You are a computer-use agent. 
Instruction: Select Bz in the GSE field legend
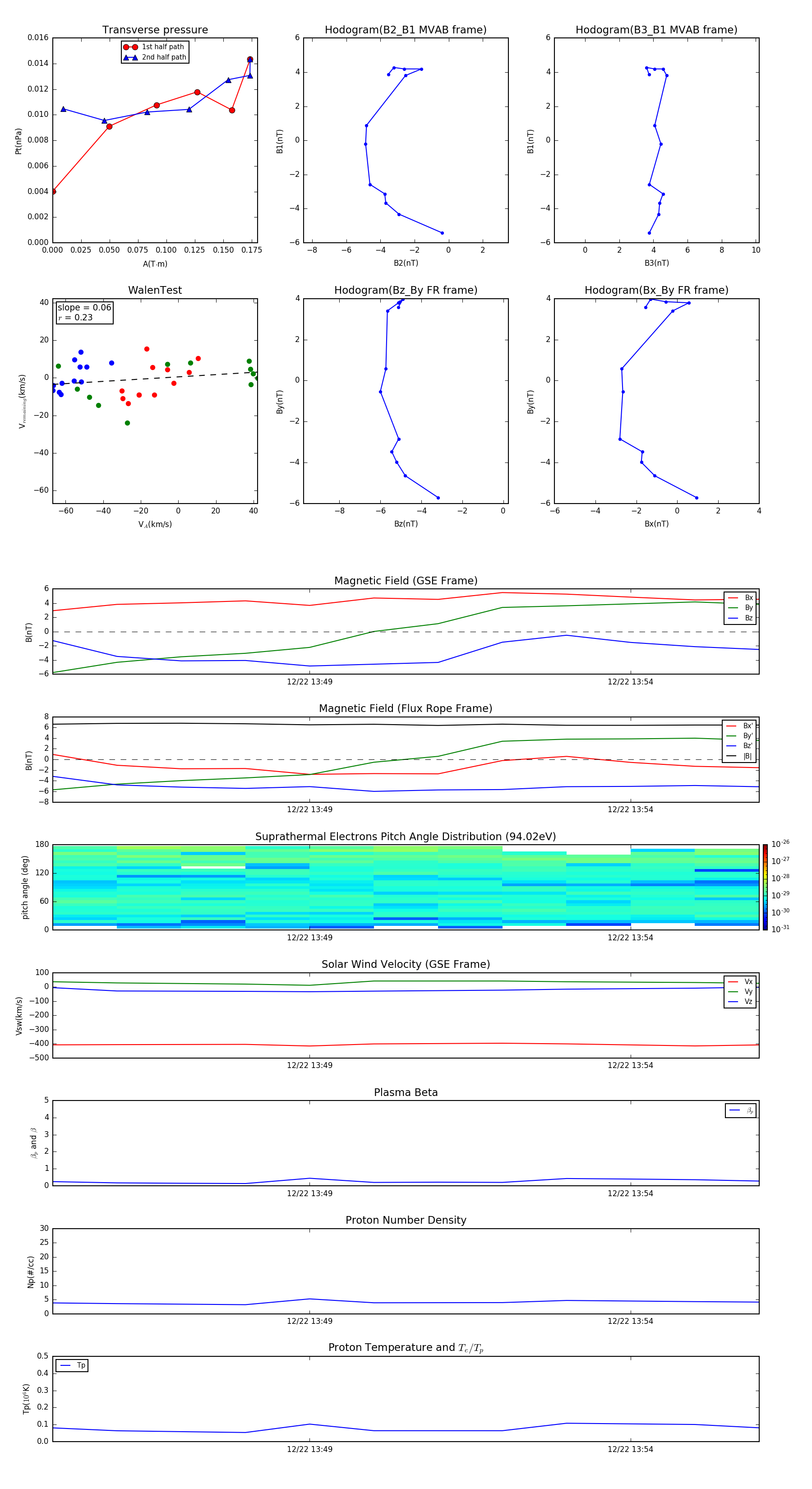tap(741, 619)
